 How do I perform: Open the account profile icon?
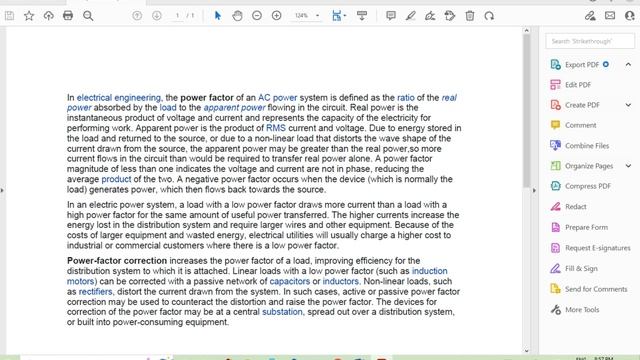point(630,16)
